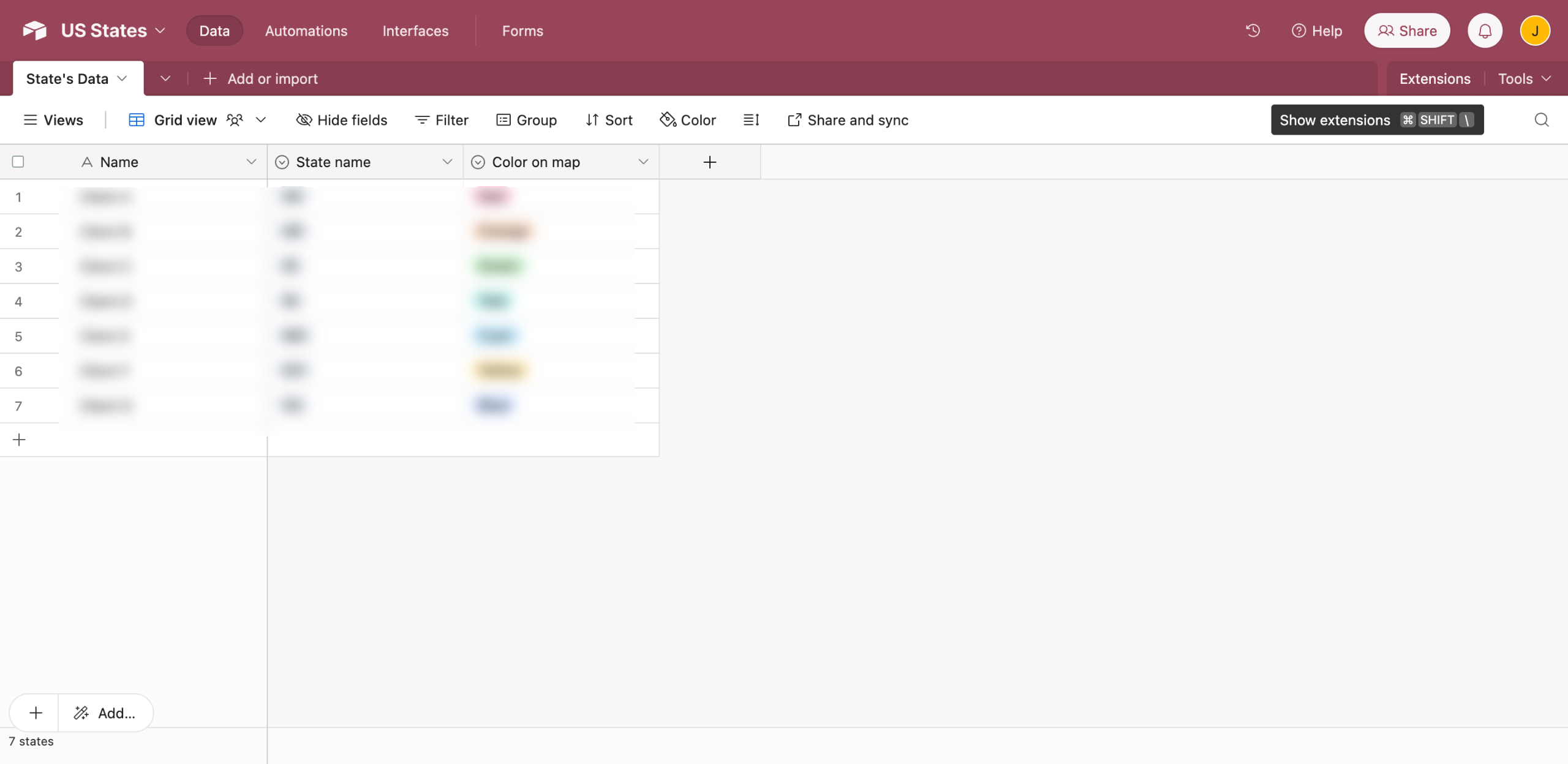Click Share and sync
1568x764 pixels.
point(848,120)
